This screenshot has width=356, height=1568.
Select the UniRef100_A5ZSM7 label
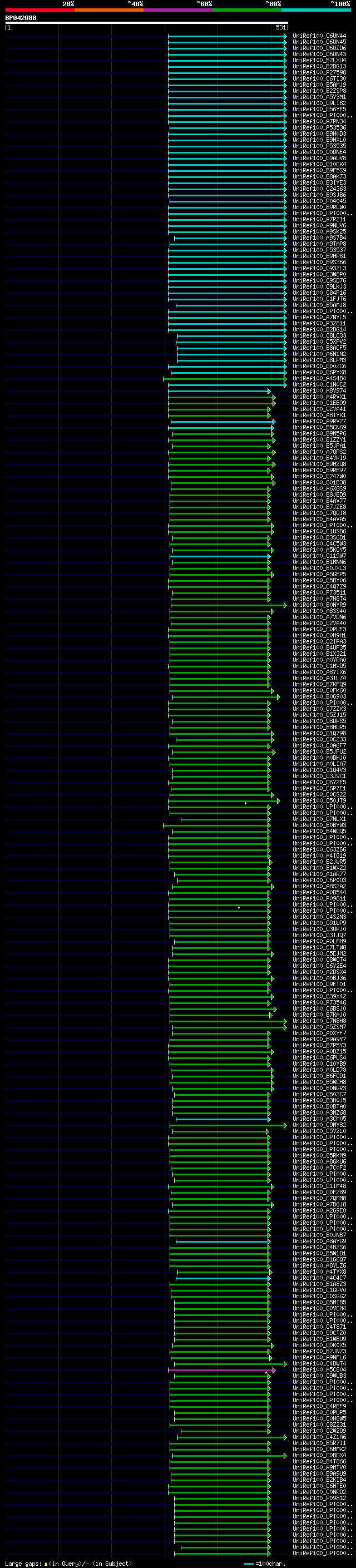coord(319,1027)
